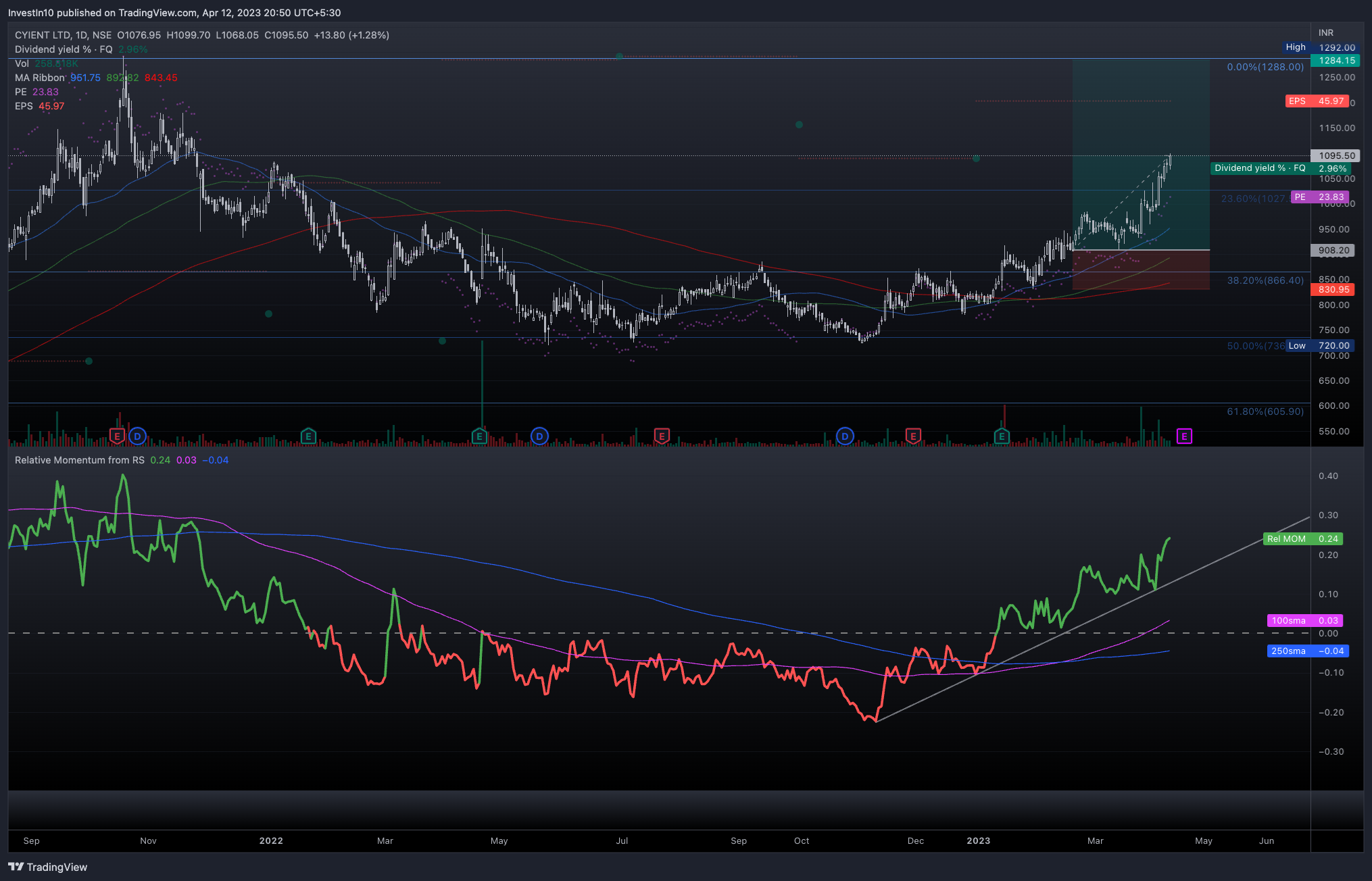Click the -0.30 momentum scale value
The width and height of the screenshot is (1372, 881).
pyautogui.click(x=1331, y=751)
